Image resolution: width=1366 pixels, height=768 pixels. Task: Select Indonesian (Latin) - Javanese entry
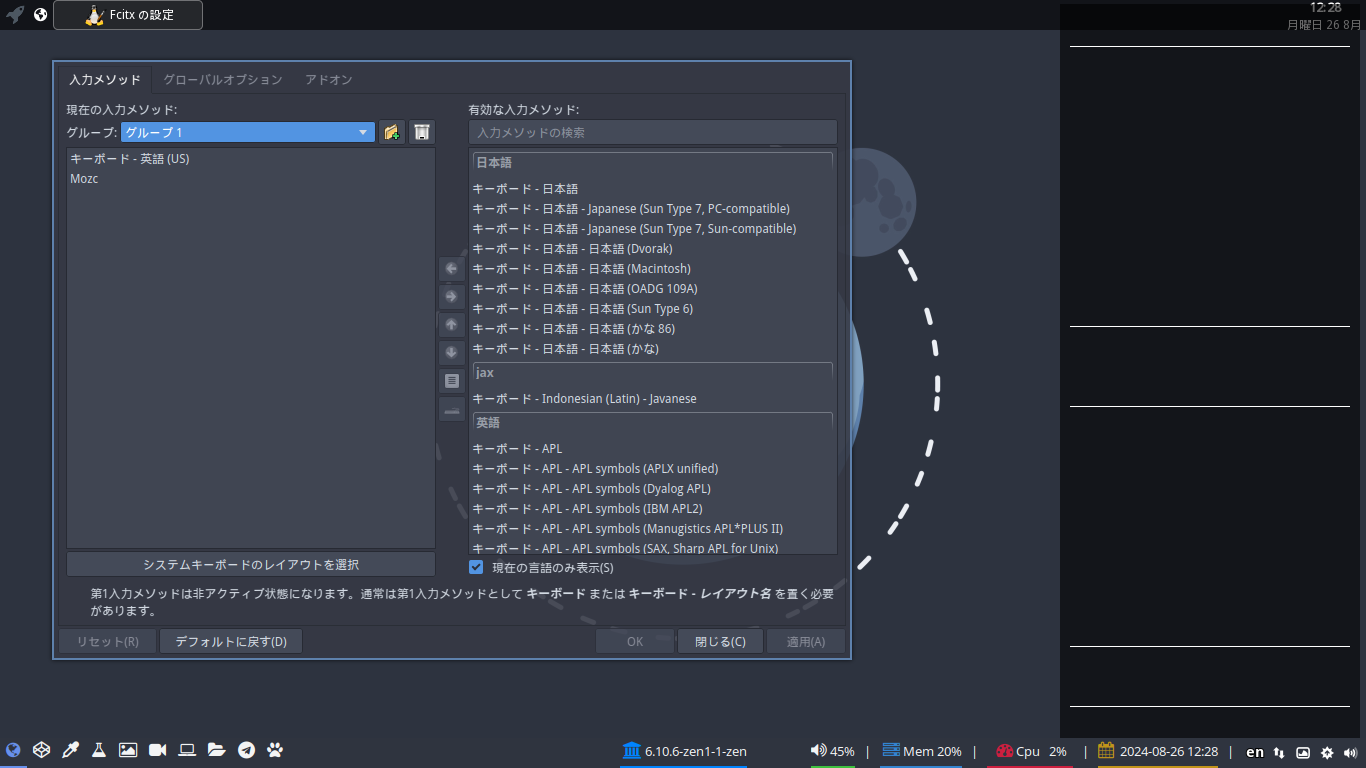(652, 398)
